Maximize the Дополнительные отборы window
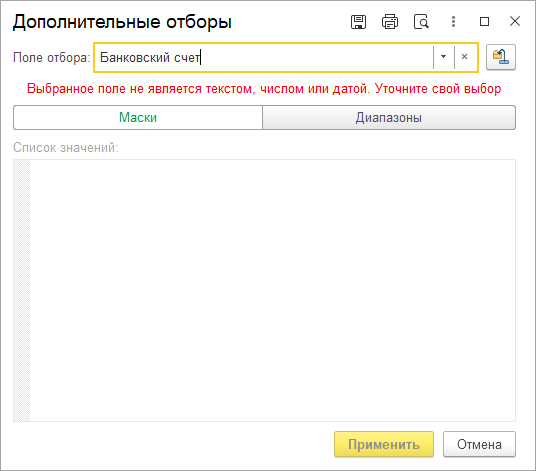The width and height of the screenshot is (536, 471). coord(484,22)
